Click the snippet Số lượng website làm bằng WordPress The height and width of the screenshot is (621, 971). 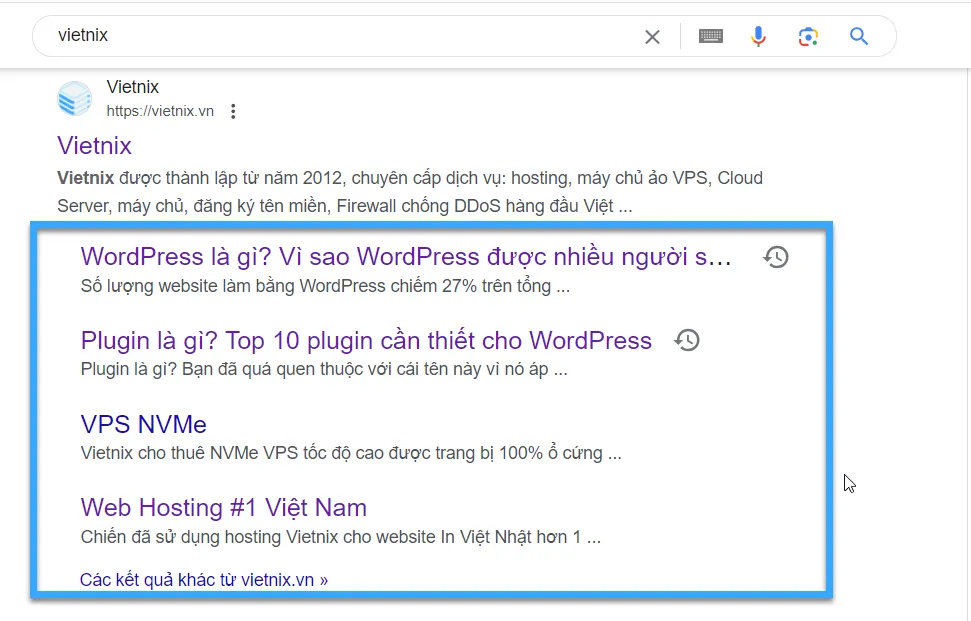click(x=325, y=286)
